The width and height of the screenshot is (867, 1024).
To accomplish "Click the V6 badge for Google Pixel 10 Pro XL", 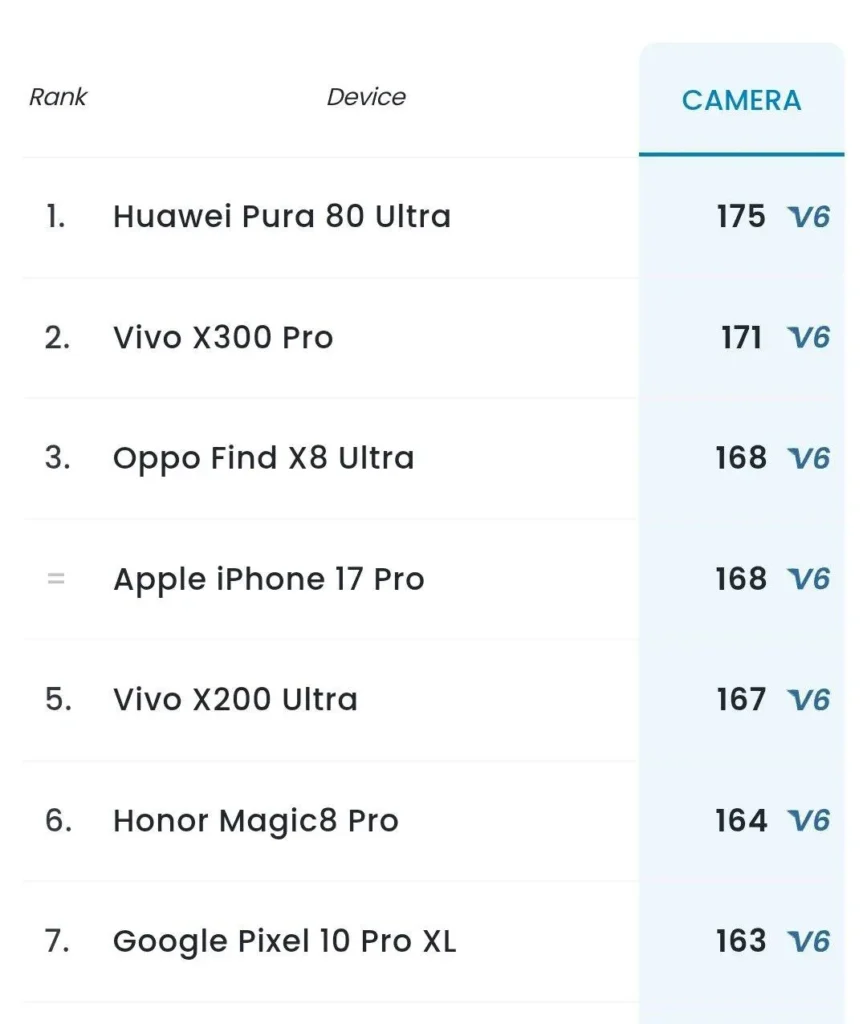I will pyautogui.click(x=809, y=941).
